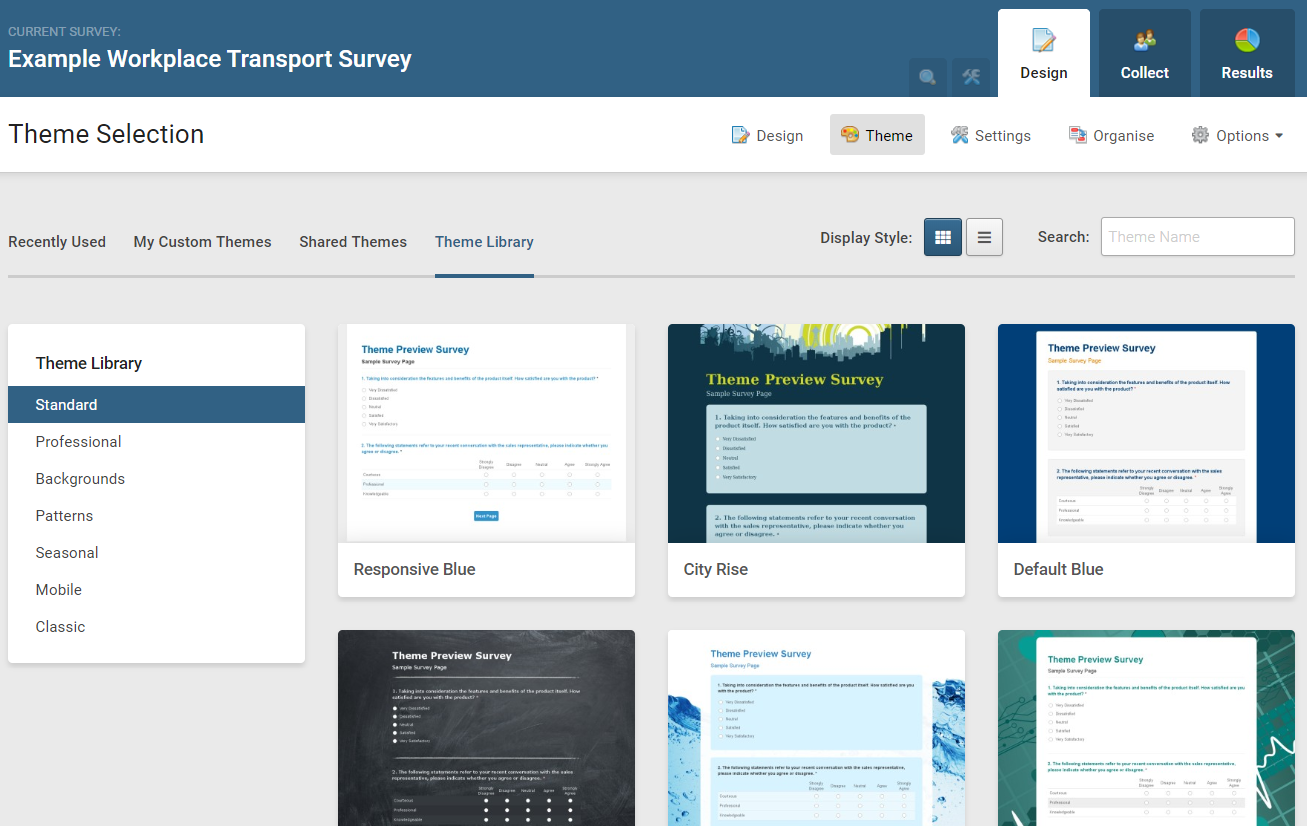Click the Collect icon at top right
1307x826 pixels.
[x=1144, y=52]
